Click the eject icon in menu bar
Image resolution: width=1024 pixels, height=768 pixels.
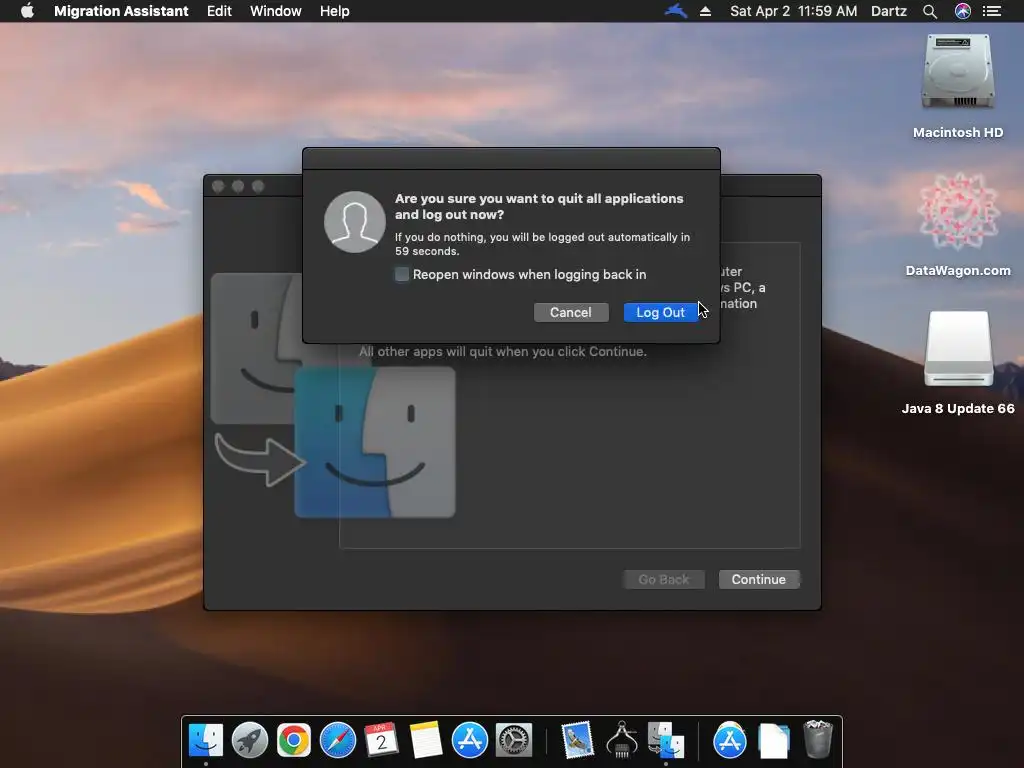(705, 11)
